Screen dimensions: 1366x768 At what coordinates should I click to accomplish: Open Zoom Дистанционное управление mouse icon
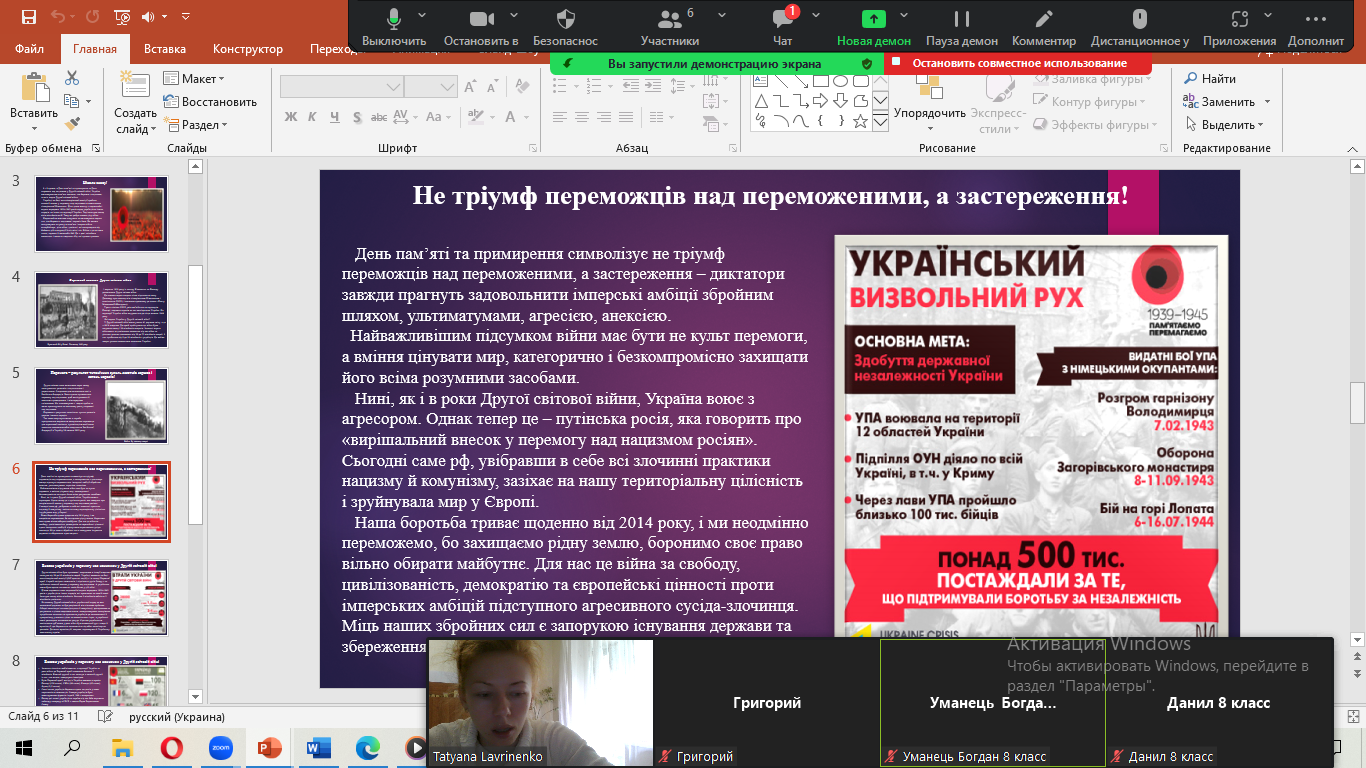1139,26
